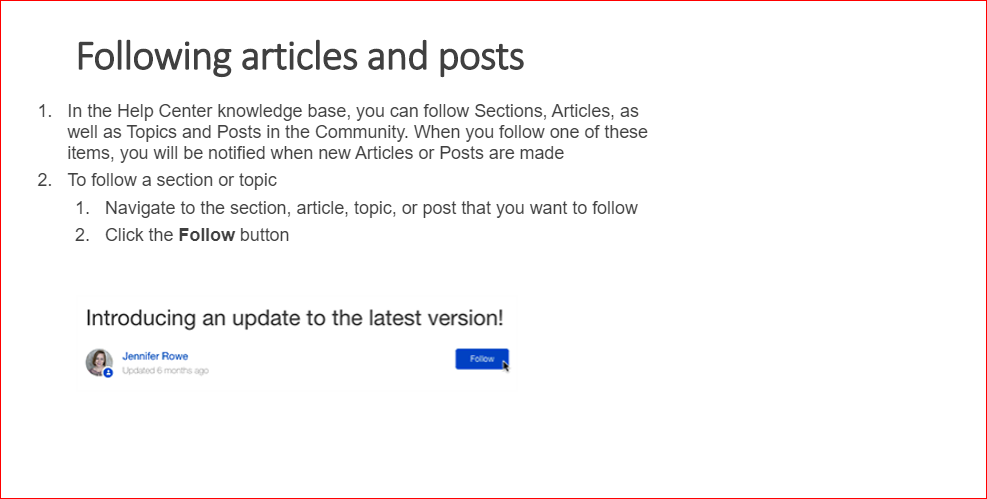Click the 'Click the Follow button' instruction line

pyautogui.click(x=197, y=235)
